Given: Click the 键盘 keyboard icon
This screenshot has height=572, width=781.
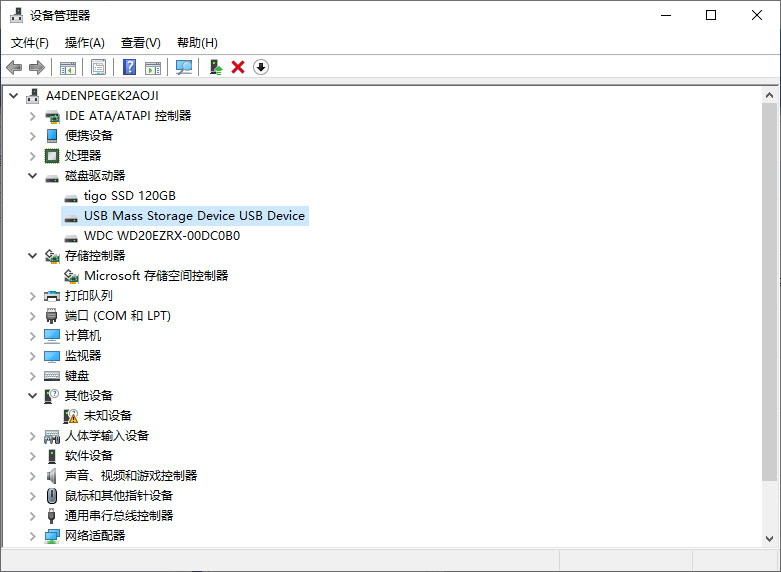Looking at the screenshot, I should click(52, 376).
